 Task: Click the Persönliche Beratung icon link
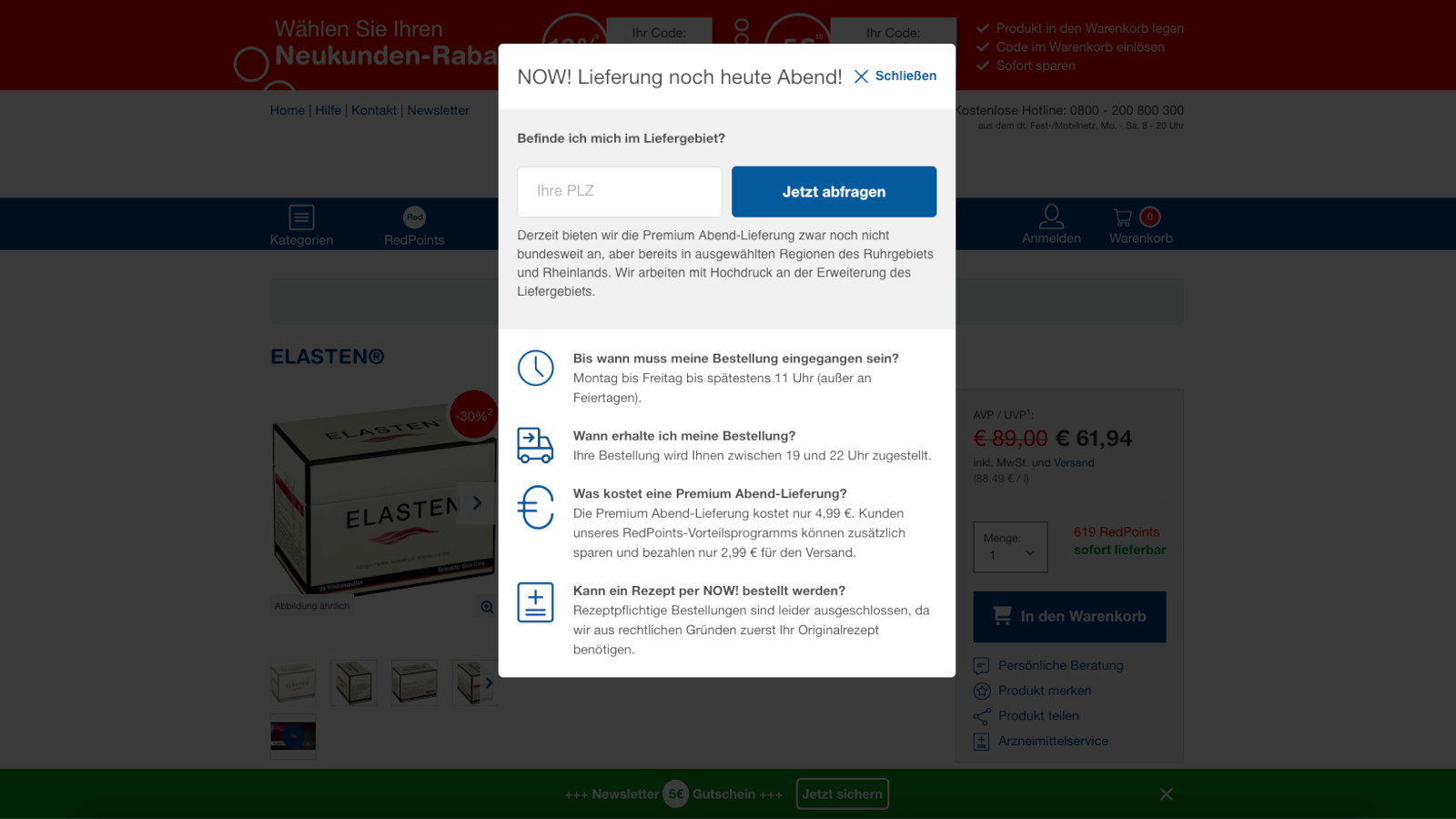coord(981,666)
